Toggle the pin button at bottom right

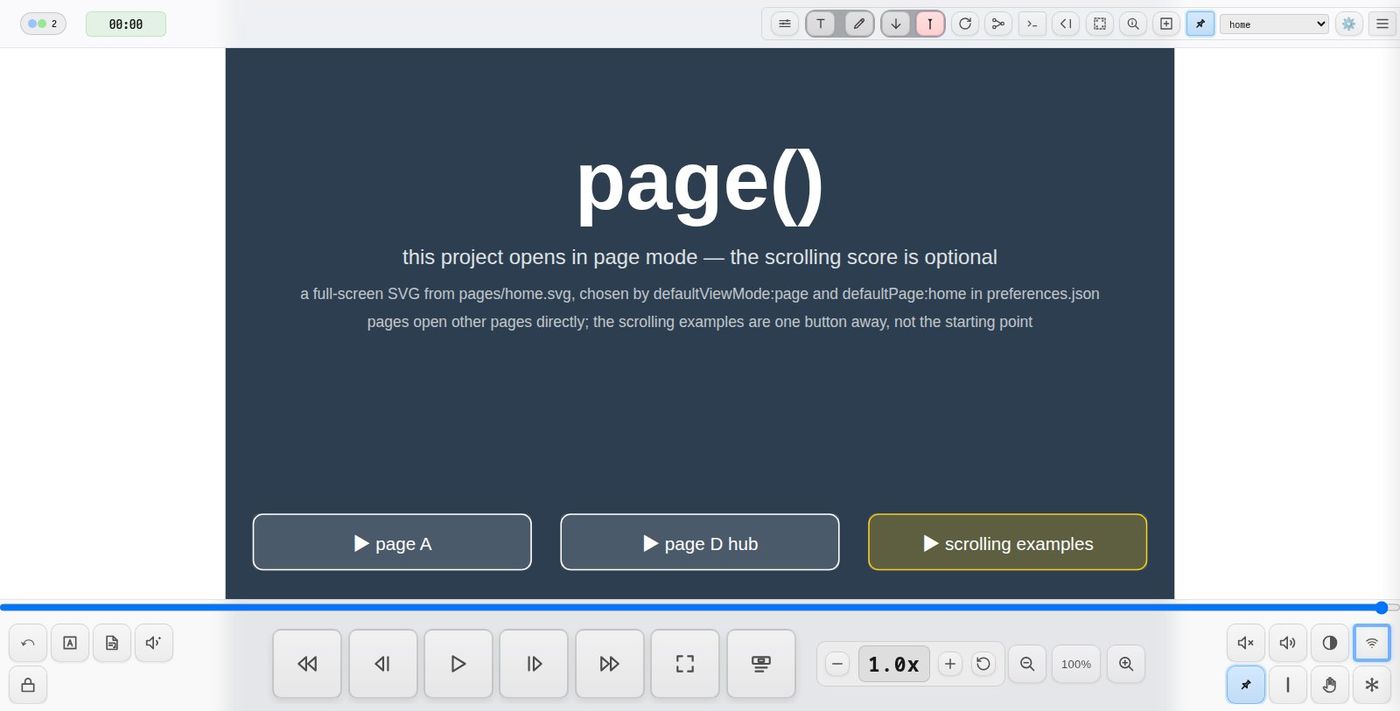(x=1246, y=685)
